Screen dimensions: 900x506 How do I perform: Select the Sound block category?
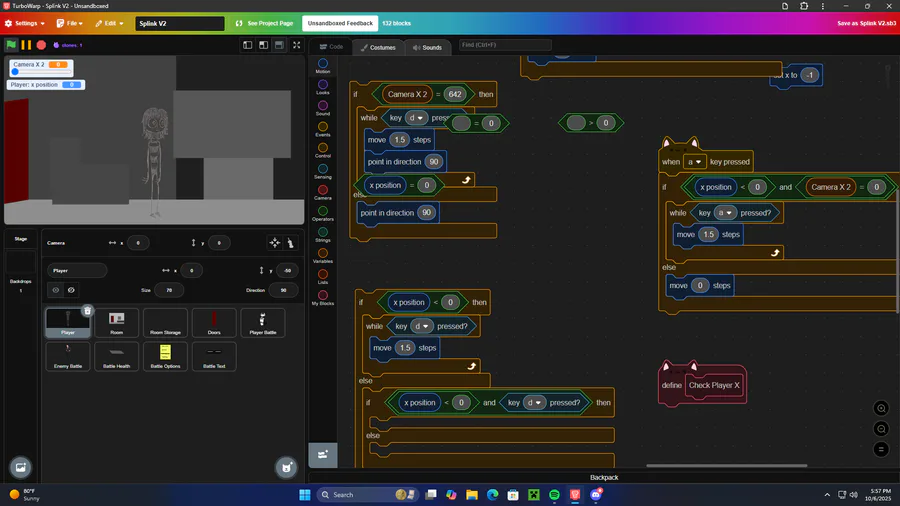323,108
